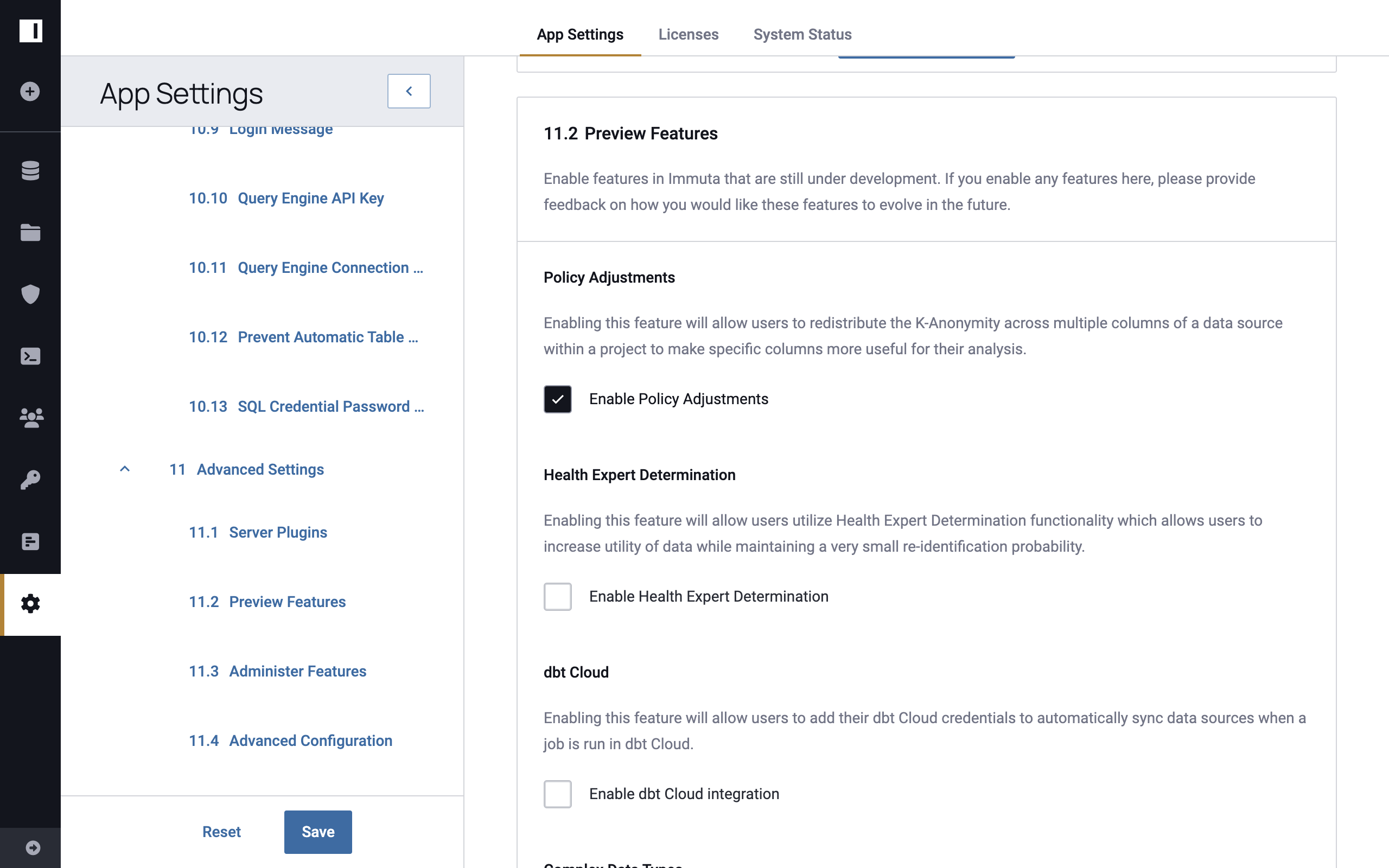
Task: Click the Reset button
Action: pyautogui.click(x=221, y=832)
